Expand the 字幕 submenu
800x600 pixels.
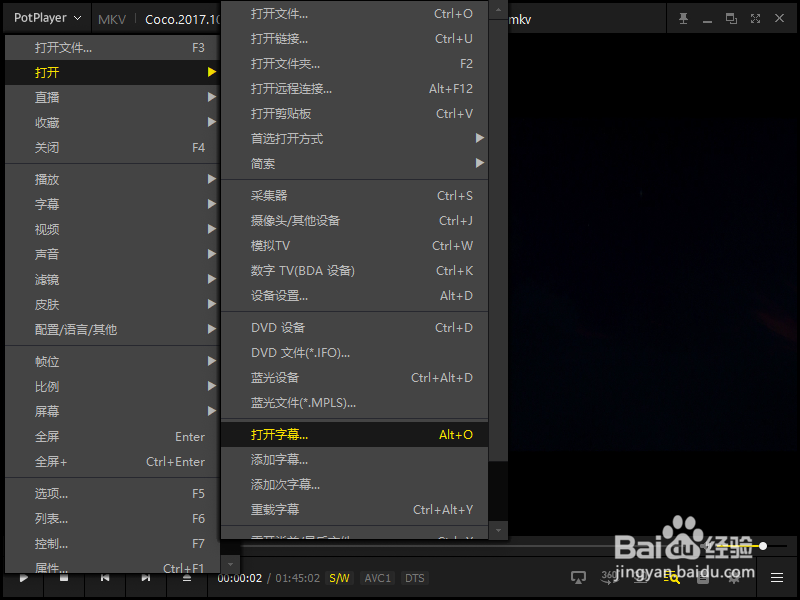112,204
